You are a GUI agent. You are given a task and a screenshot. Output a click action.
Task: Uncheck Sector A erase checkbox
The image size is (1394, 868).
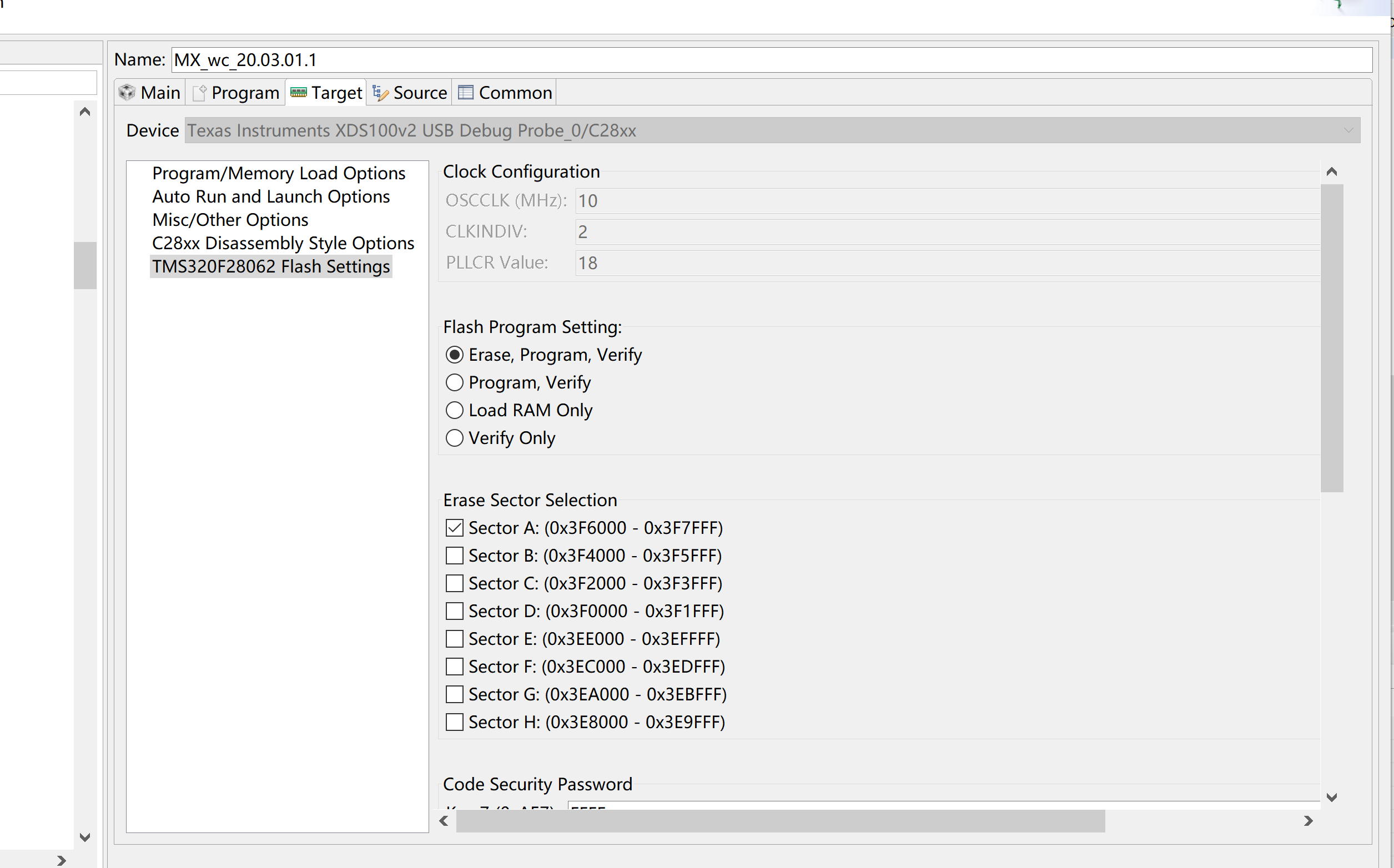(x=454, y=528)
